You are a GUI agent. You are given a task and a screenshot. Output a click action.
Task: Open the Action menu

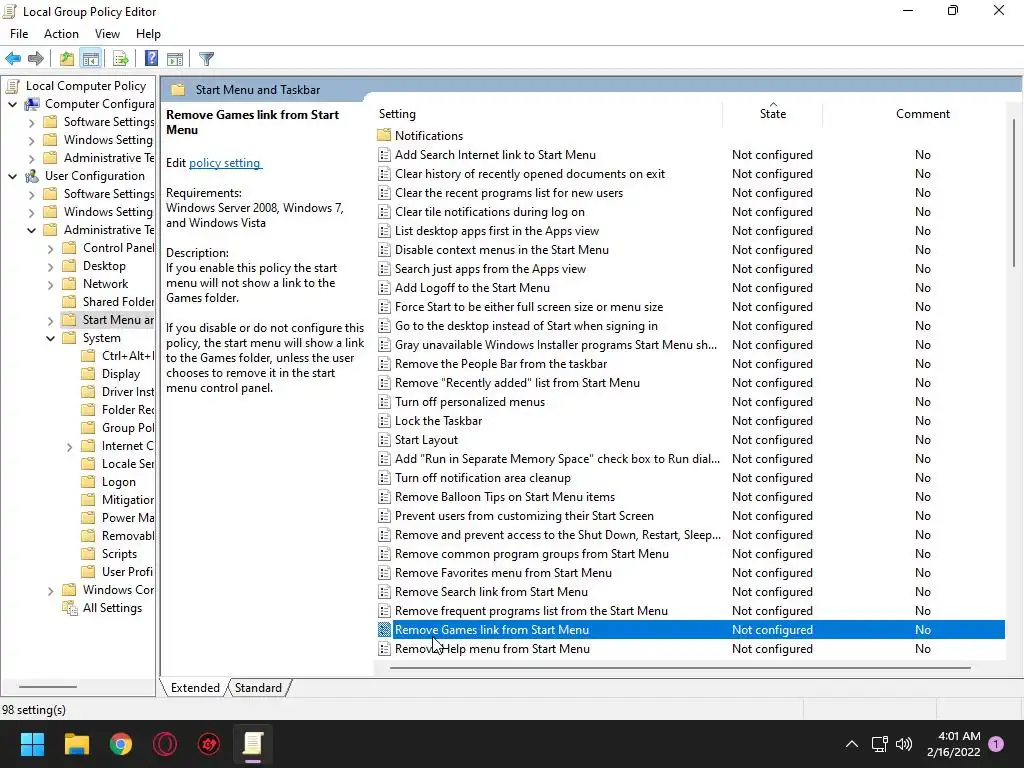(x=61, y=34)
